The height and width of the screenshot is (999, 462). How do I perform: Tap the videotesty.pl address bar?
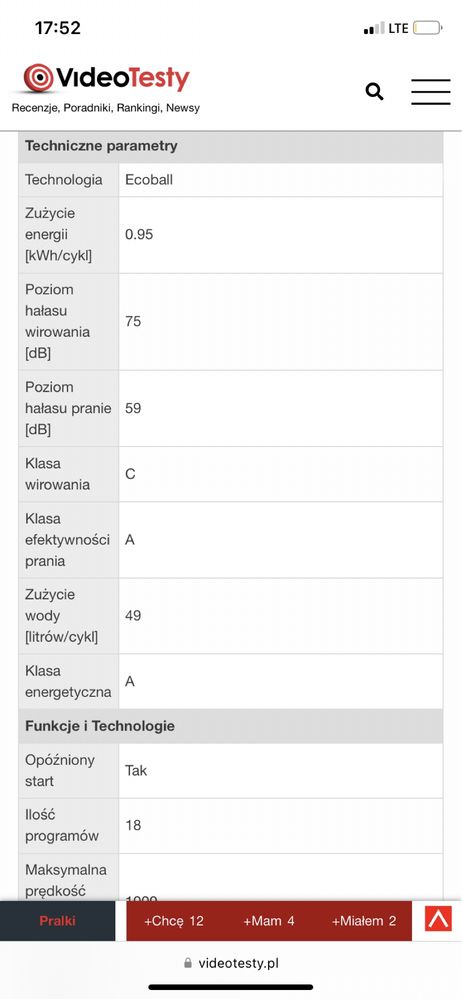[x=231, y=963]
